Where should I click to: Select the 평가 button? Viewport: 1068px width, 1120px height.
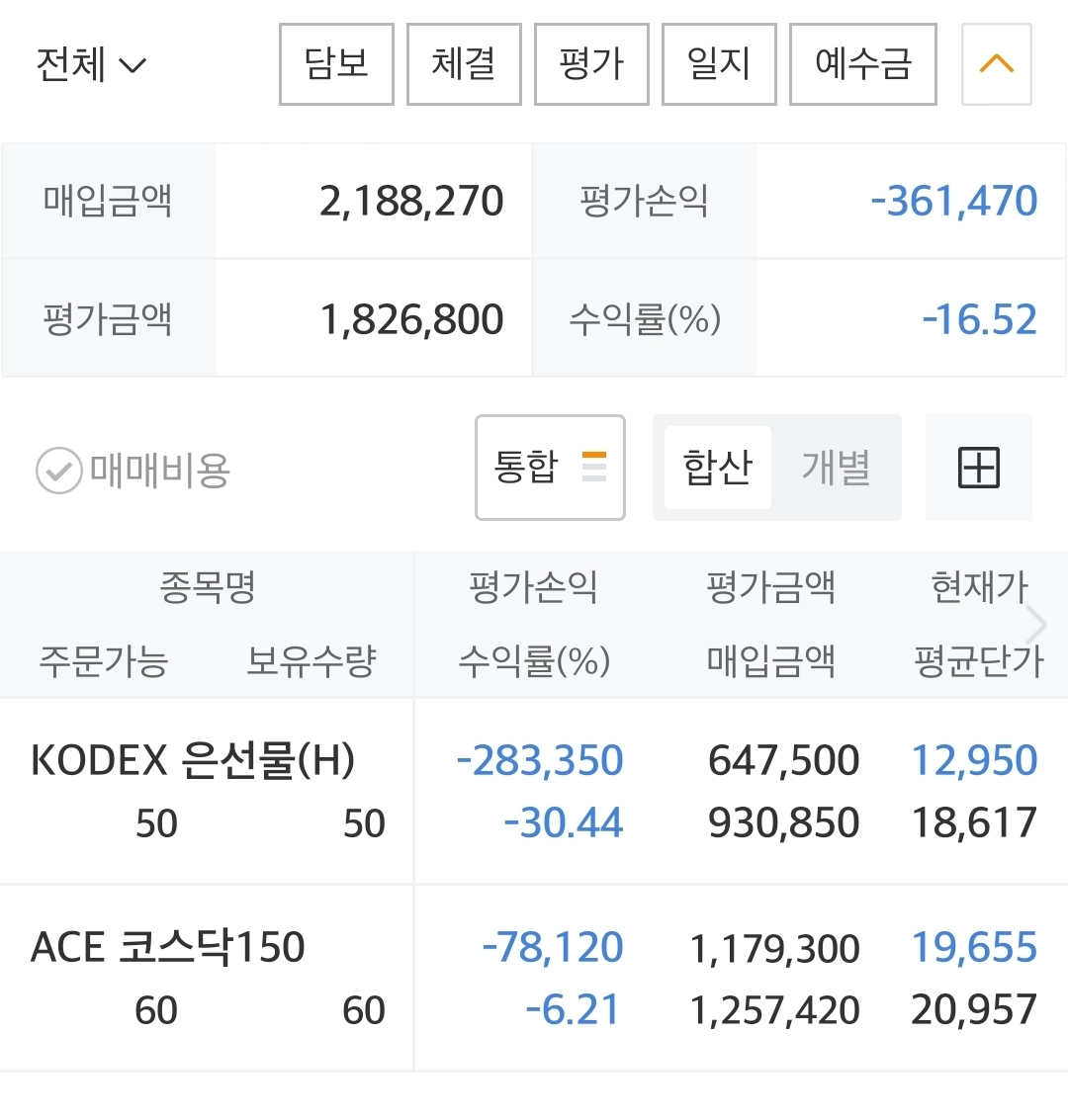pos(591,65)
